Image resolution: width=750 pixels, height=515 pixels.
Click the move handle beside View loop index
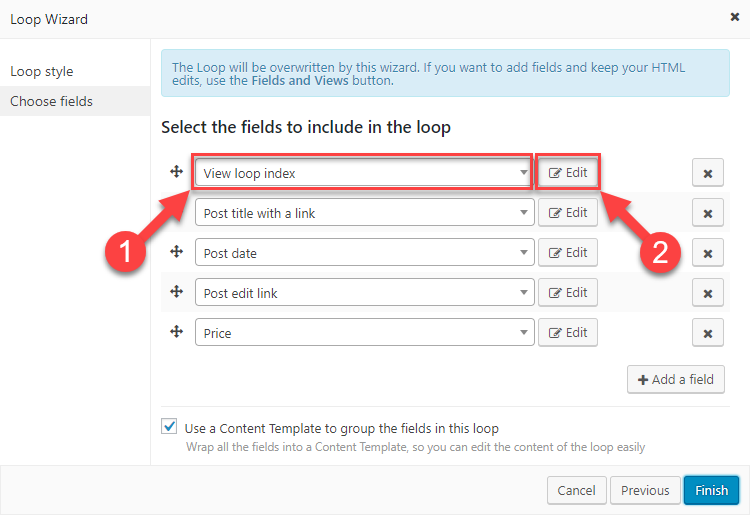[x=176, y=172]
